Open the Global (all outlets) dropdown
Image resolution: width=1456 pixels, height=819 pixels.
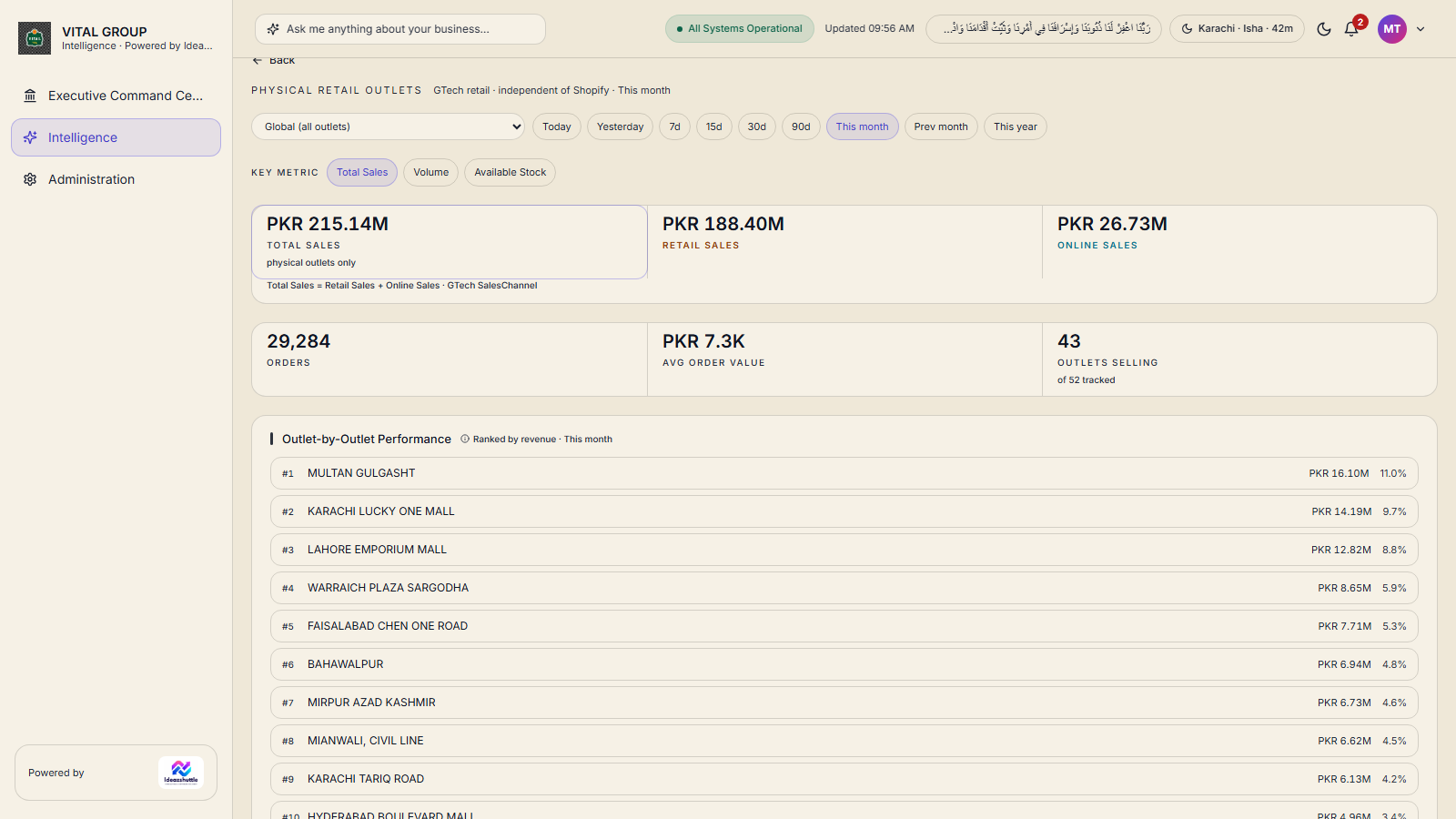point(389,126)
